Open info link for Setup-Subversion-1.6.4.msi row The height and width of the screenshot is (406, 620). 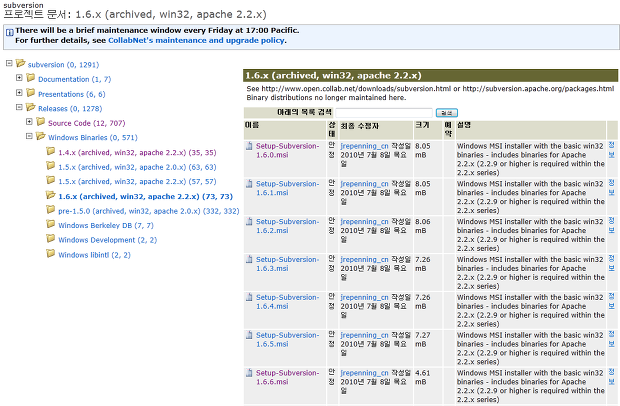click(611, 301)
